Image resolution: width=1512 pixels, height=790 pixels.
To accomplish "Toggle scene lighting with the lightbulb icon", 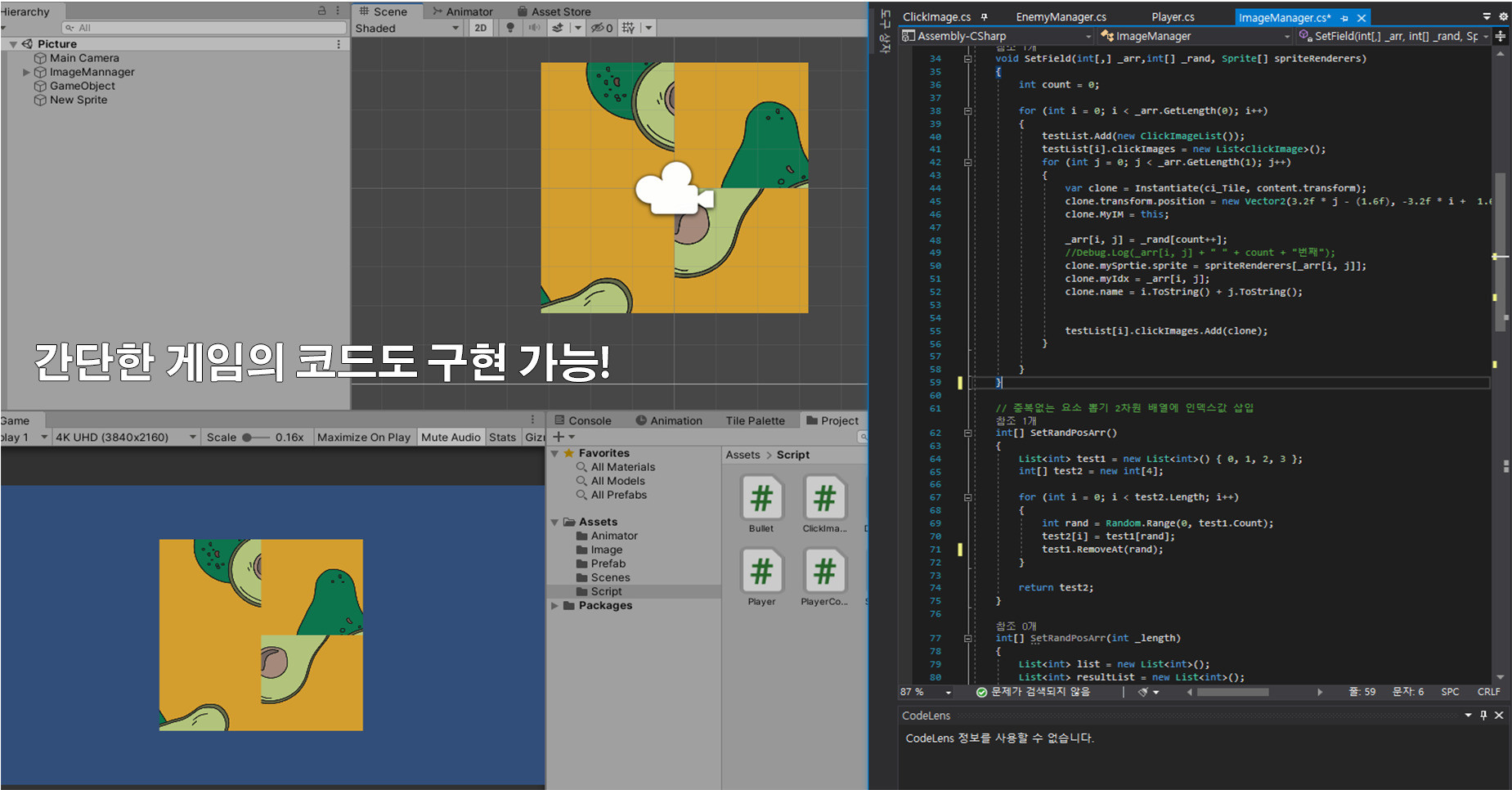I will click(x=510, y=28).
